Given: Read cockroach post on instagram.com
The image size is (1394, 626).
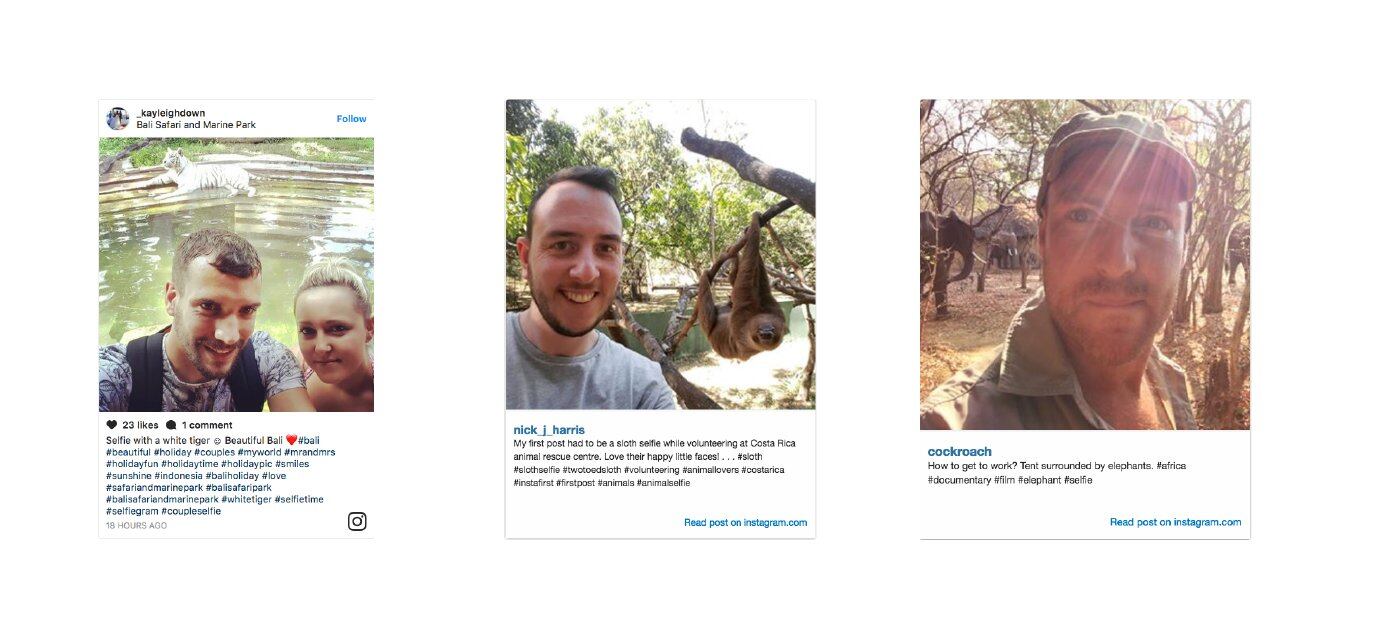Looking at the screenshot, I should (1175, 522).
